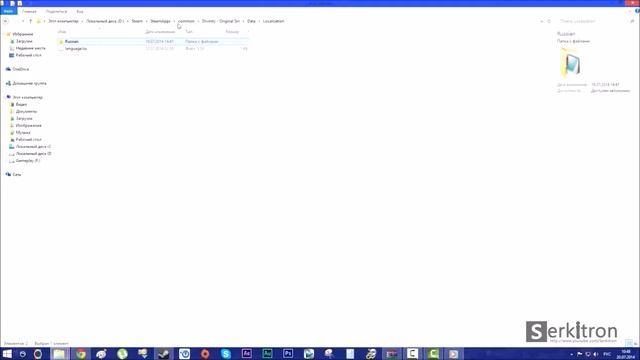Open Локальный диск (C:) in sidebar
Image resolution: width=640 pixels, height=360 pixels.
coord(33,147)
